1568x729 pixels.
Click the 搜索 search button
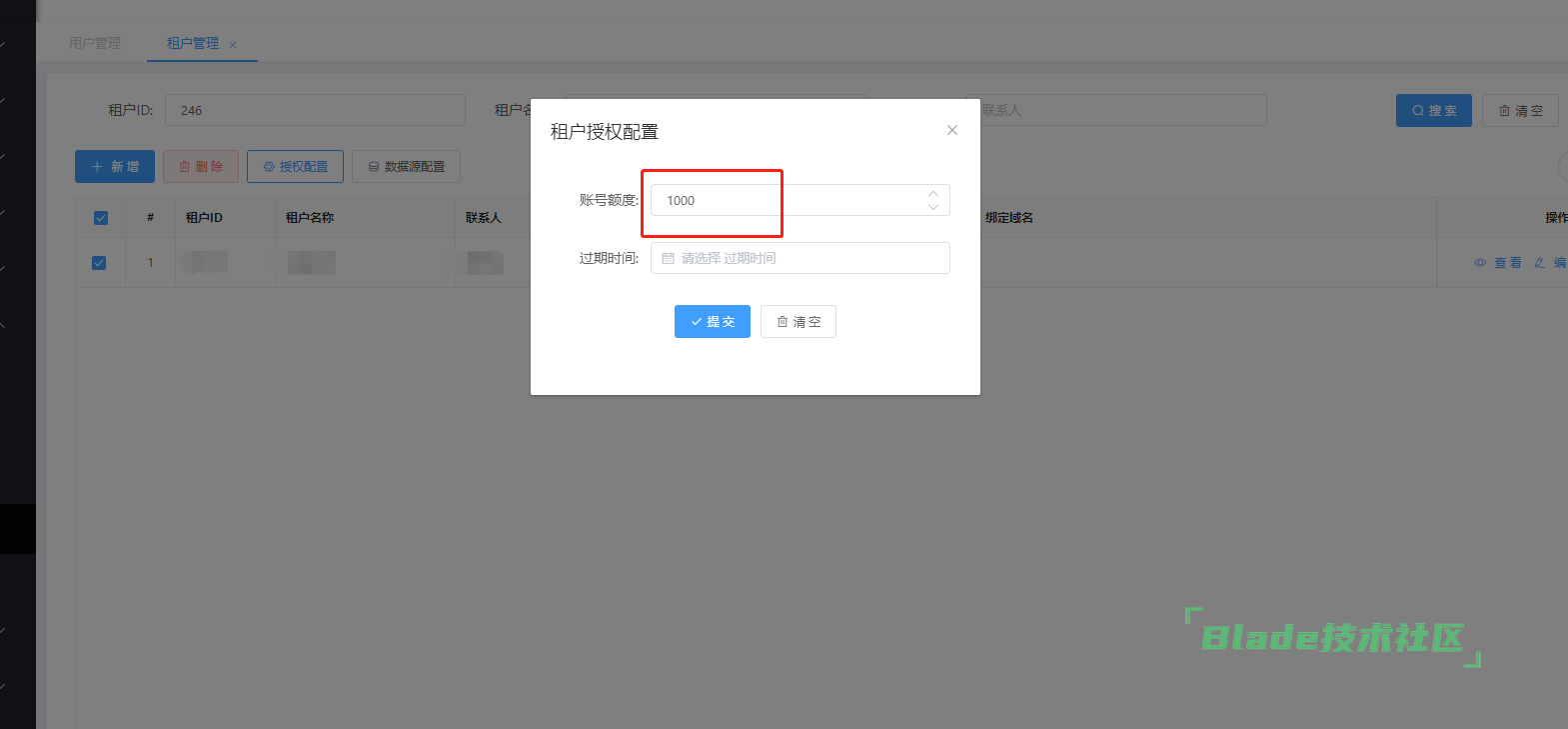point(1434,111)
